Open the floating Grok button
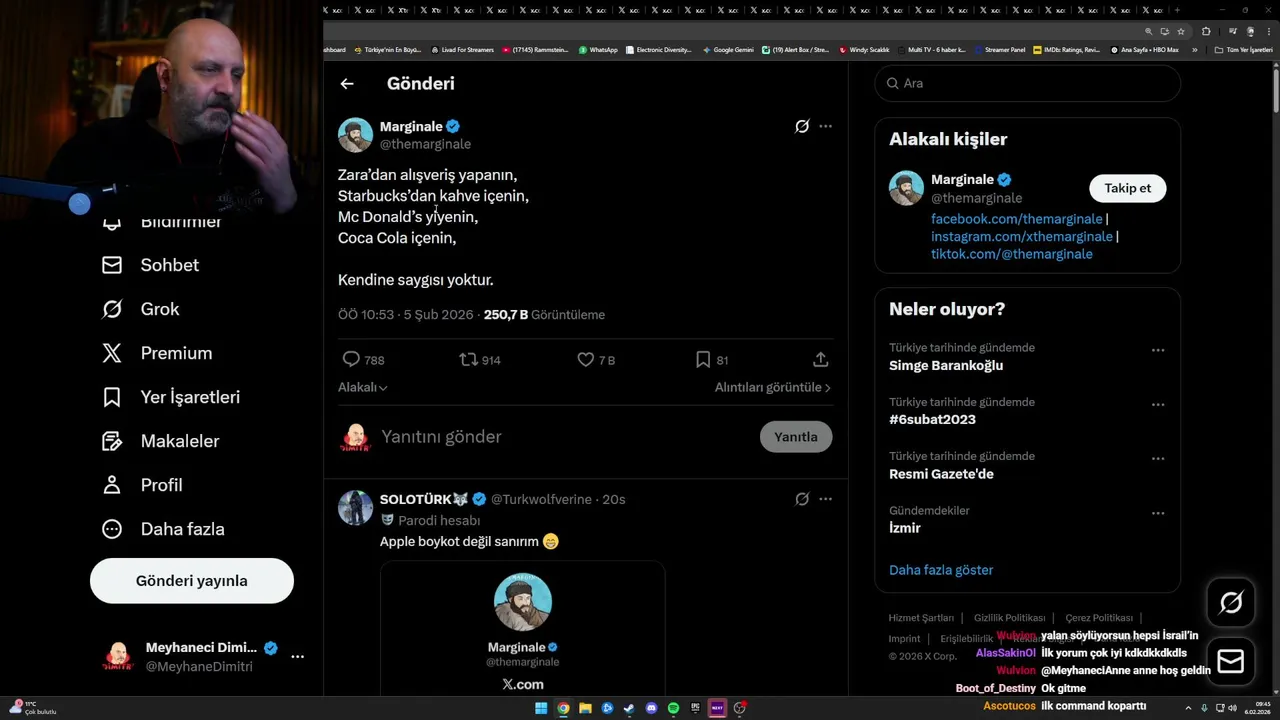The width and height of the screenshot is (1280, 720). (x=1231, y=602)
